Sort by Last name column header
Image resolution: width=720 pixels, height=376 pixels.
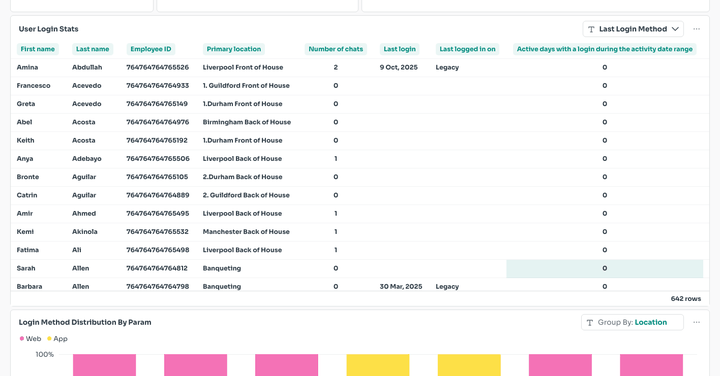[92, 49]
